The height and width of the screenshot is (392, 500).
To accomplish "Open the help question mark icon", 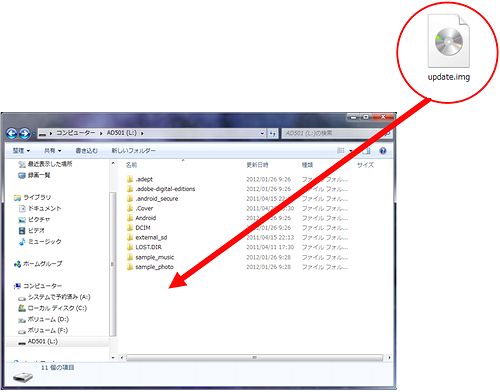I will click(x=383, y=151).
